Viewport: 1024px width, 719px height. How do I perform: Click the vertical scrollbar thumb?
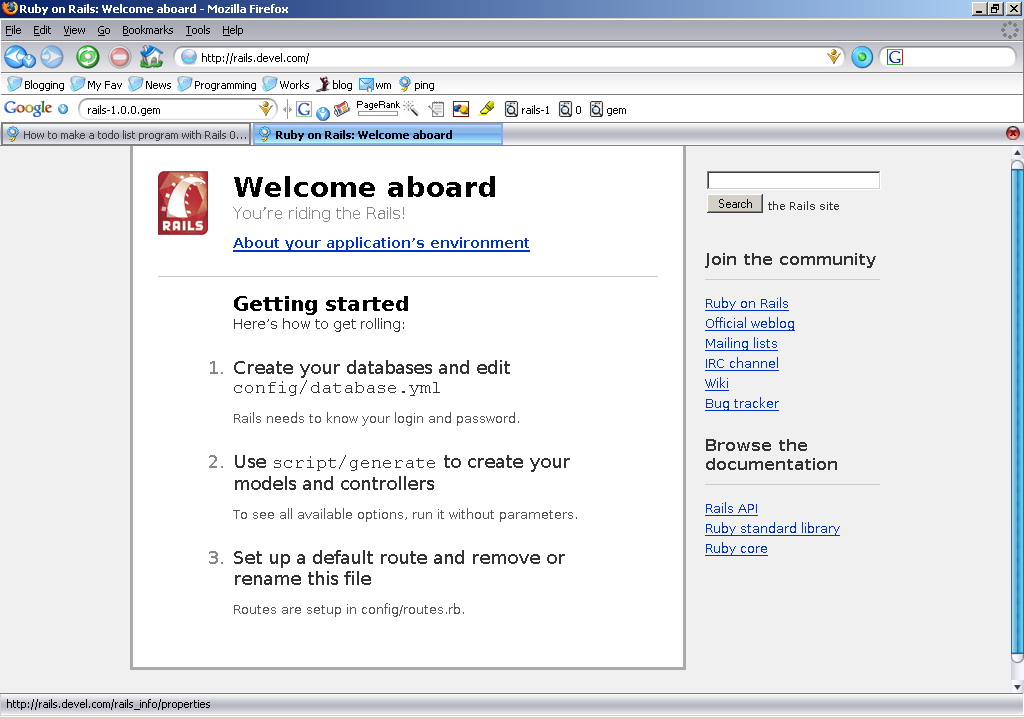click(x=1017, y=410)
